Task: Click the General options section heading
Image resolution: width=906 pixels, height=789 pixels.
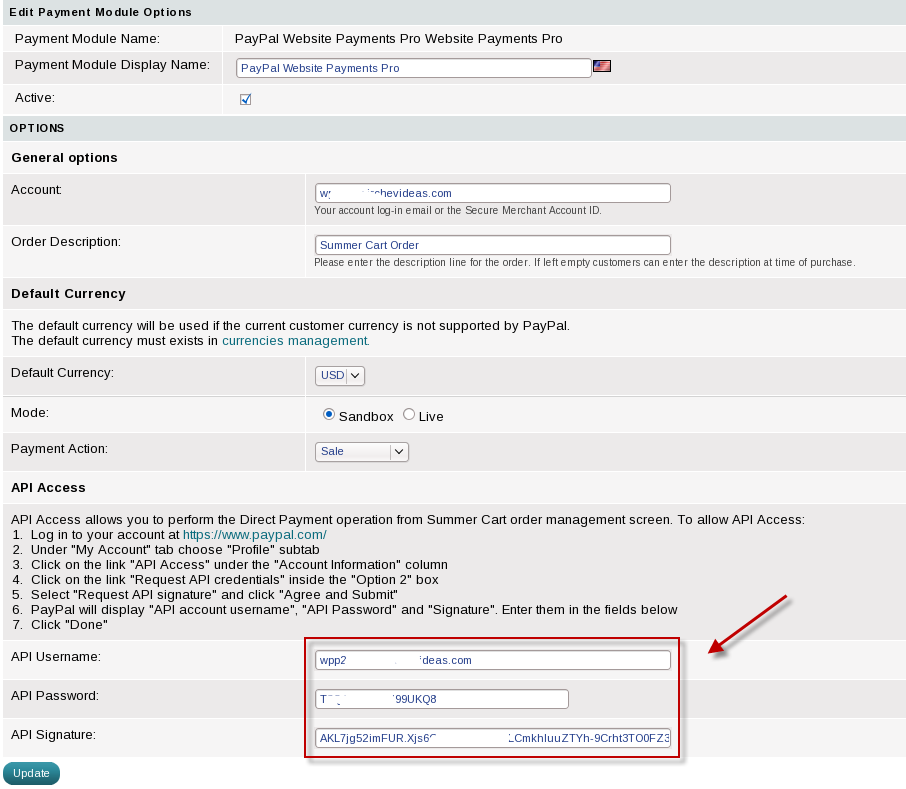Action: click(64, 157)
